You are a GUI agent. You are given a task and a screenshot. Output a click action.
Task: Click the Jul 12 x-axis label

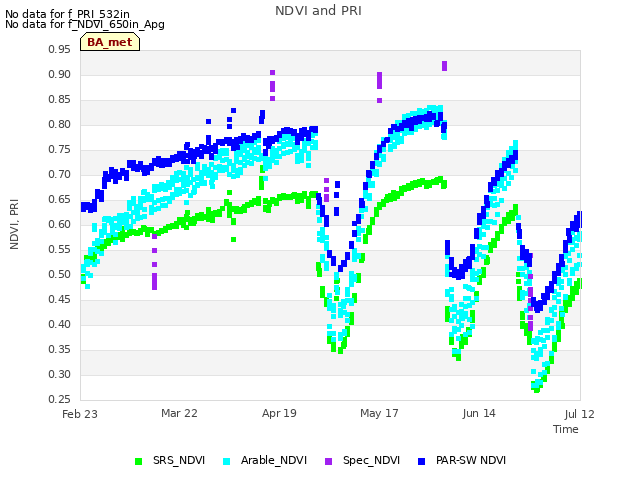coord(580,414)
